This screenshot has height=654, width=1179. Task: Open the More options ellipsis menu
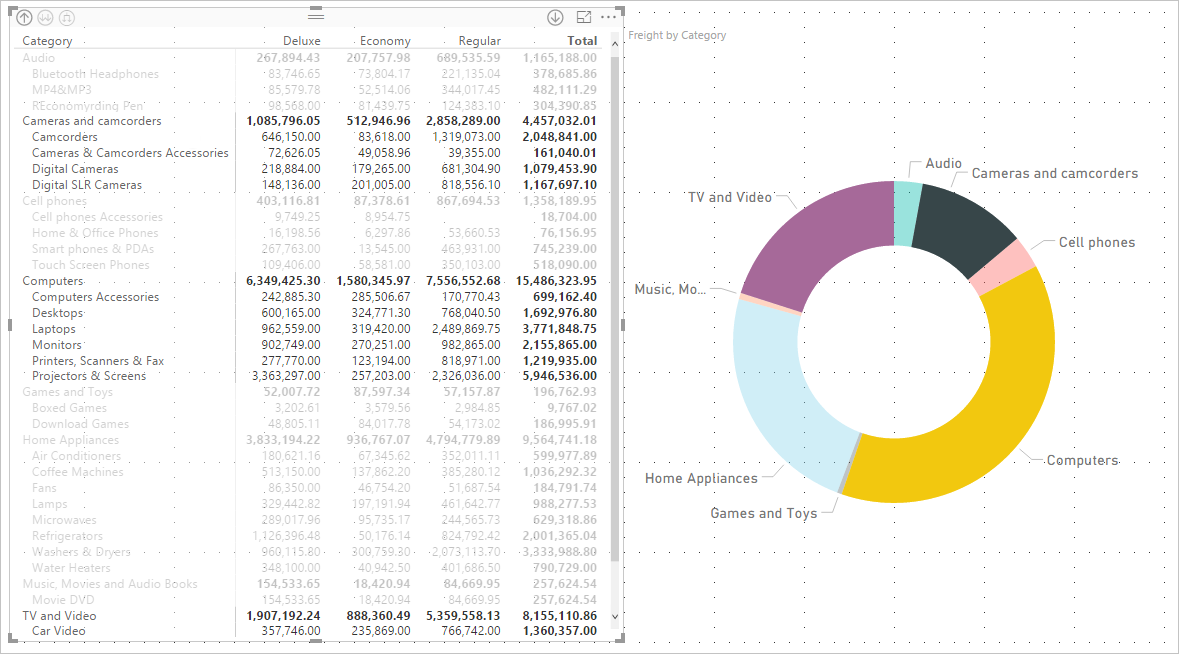608,17
